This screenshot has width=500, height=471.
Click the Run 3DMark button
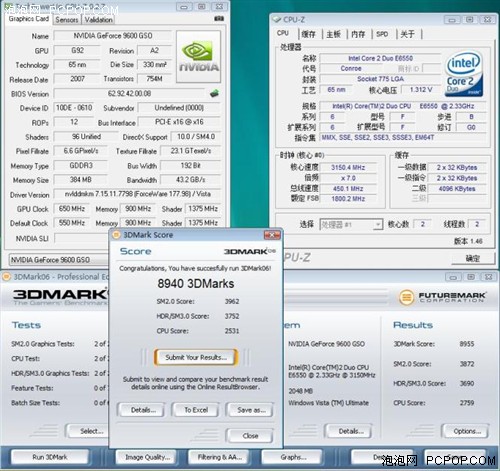(50, 457)
